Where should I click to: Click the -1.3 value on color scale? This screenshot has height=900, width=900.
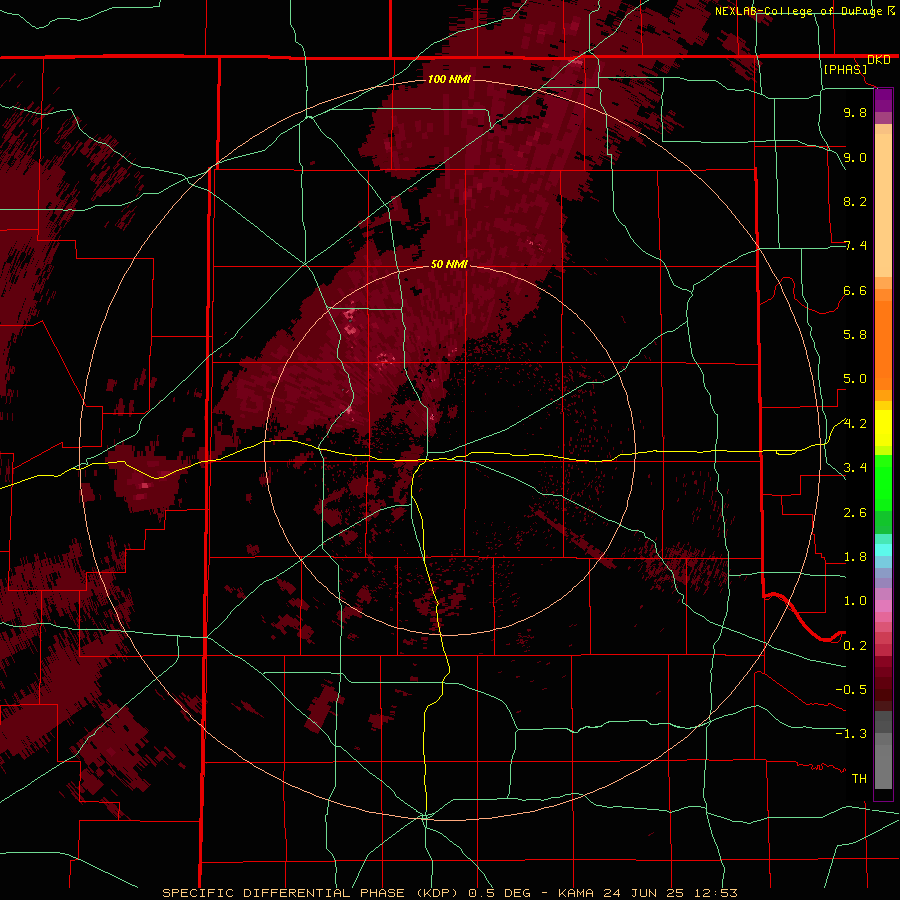click(x=851, y=734)
